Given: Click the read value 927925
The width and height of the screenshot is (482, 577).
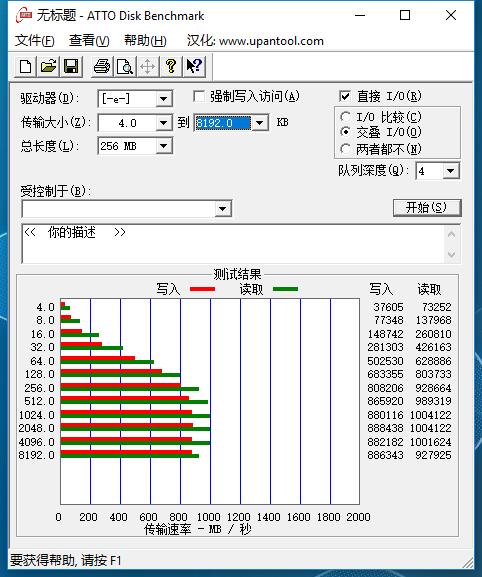Looking at the screenshot, I should [433, 455].
